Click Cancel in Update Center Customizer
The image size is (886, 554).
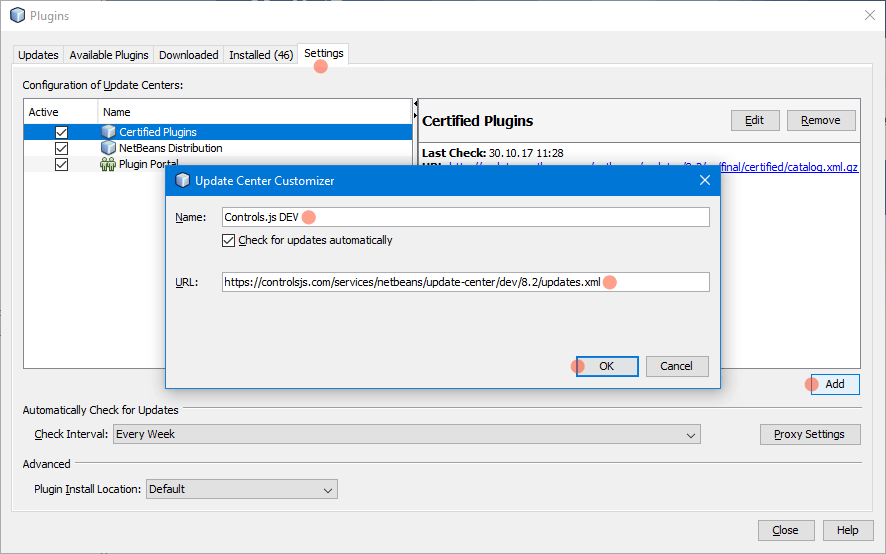point(677,366)
